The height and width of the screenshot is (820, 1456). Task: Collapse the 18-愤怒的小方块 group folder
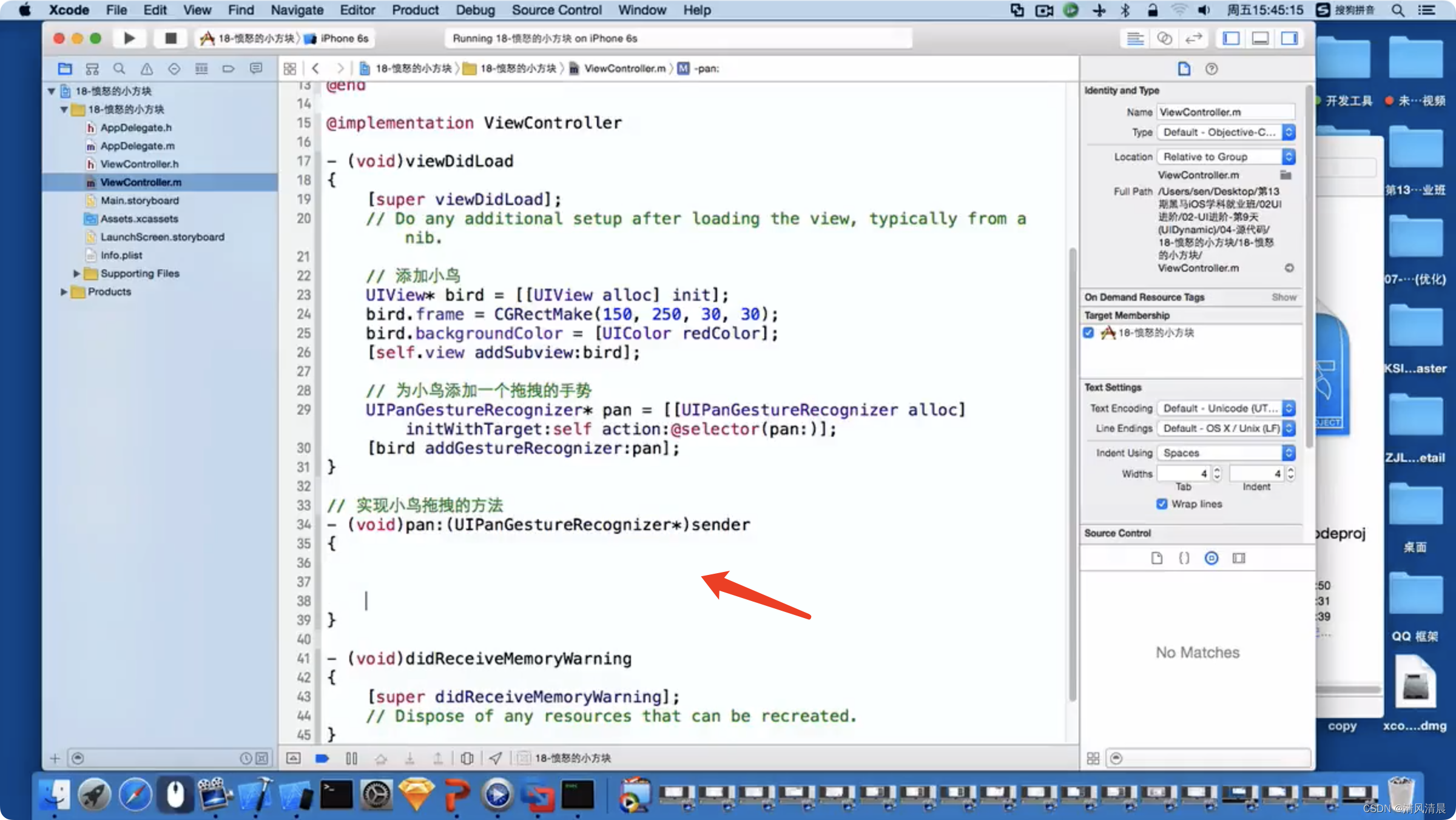pyautogui.click(x=64, y=109)
